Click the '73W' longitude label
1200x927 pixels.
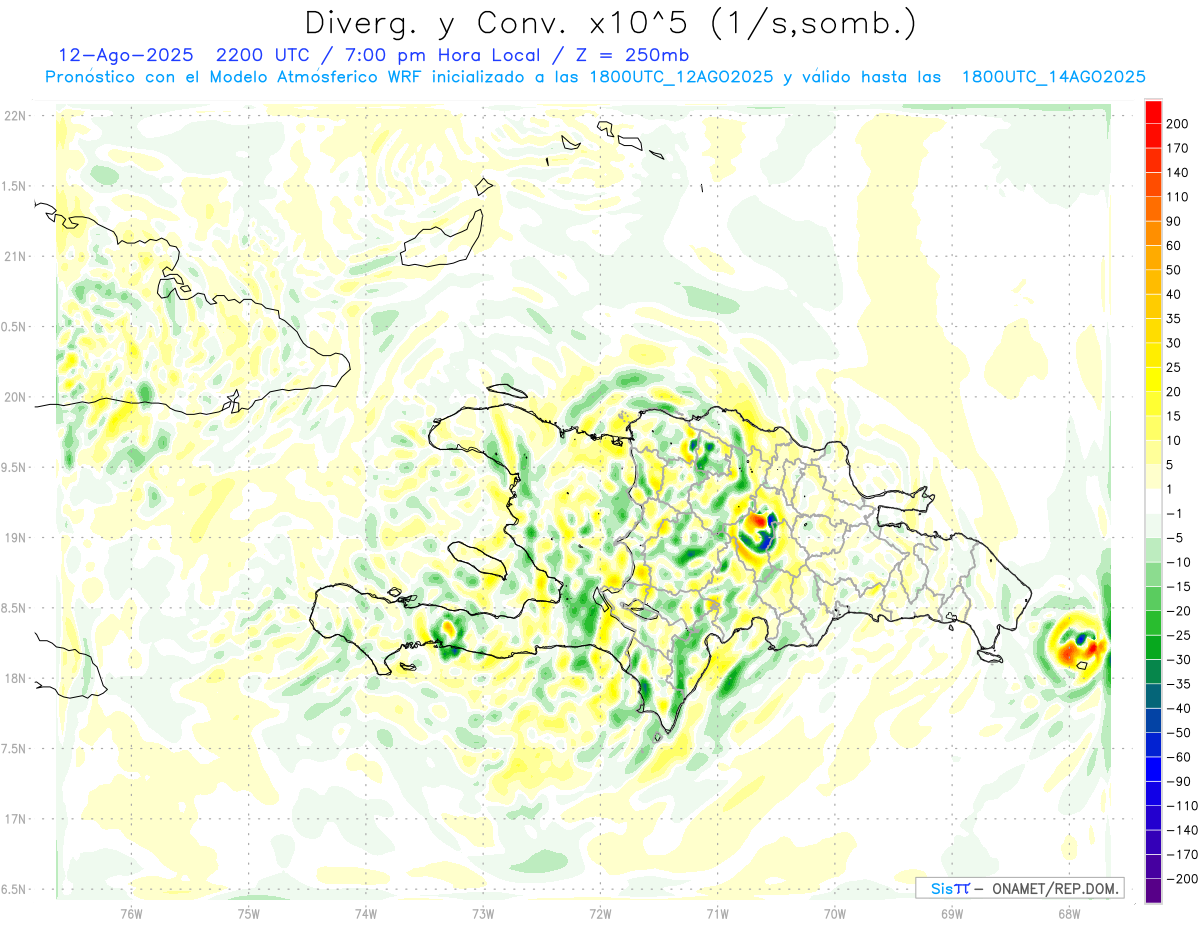coord(482,914)
